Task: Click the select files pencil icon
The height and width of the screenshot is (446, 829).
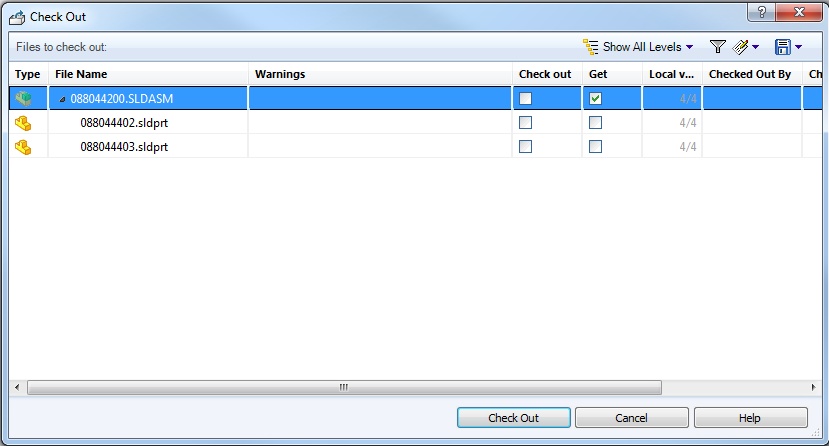Action: [741, 47]
